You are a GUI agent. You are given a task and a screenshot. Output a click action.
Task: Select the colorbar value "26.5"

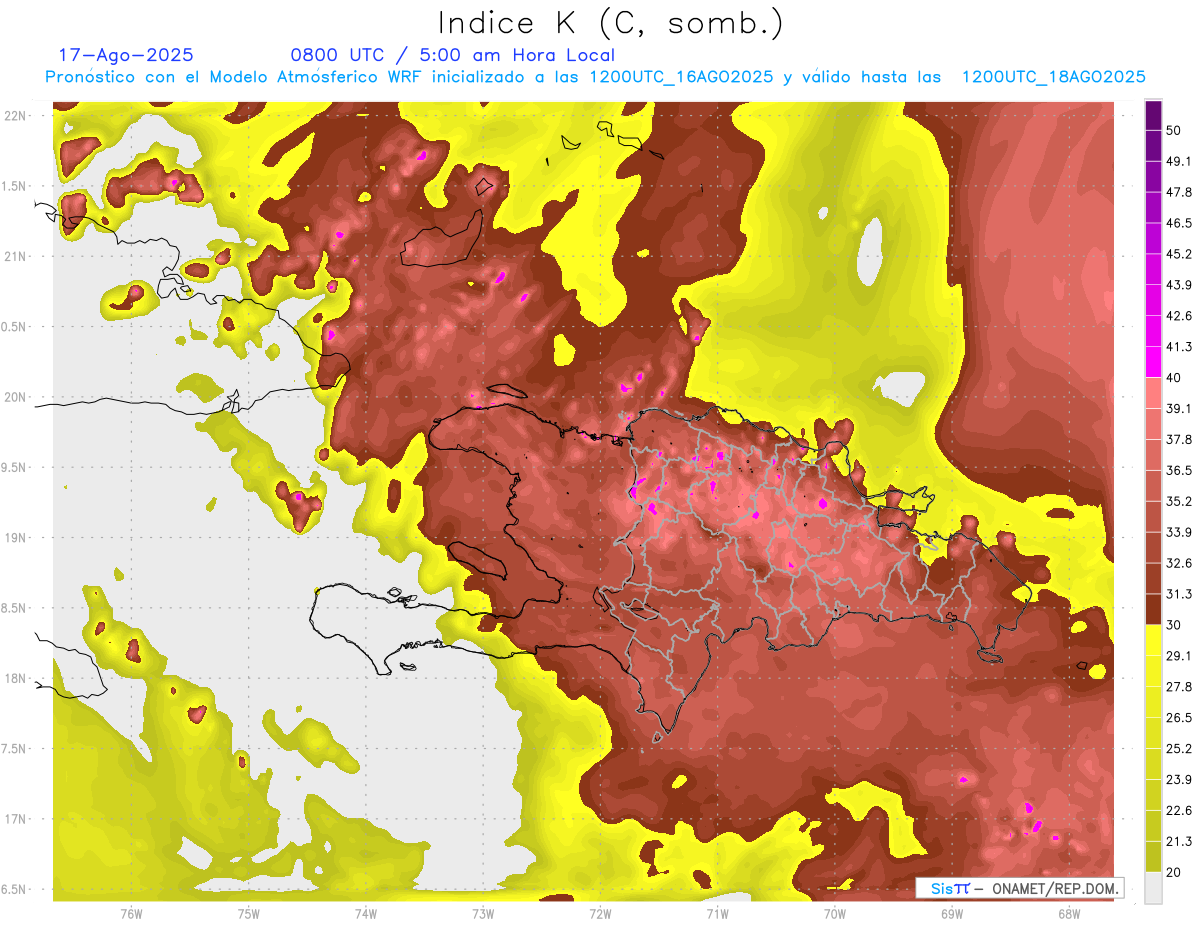pyautogui.click(x=1179, y=718)
